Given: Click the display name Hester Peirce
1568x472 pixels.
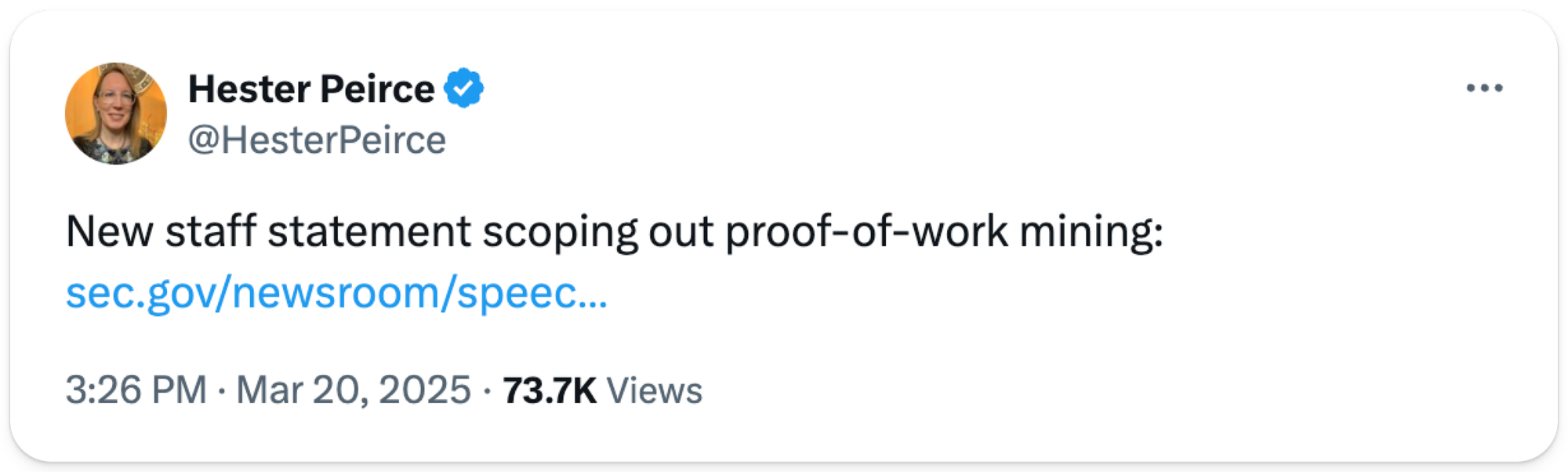Looking at the screenshot, I should click(311, 89).
